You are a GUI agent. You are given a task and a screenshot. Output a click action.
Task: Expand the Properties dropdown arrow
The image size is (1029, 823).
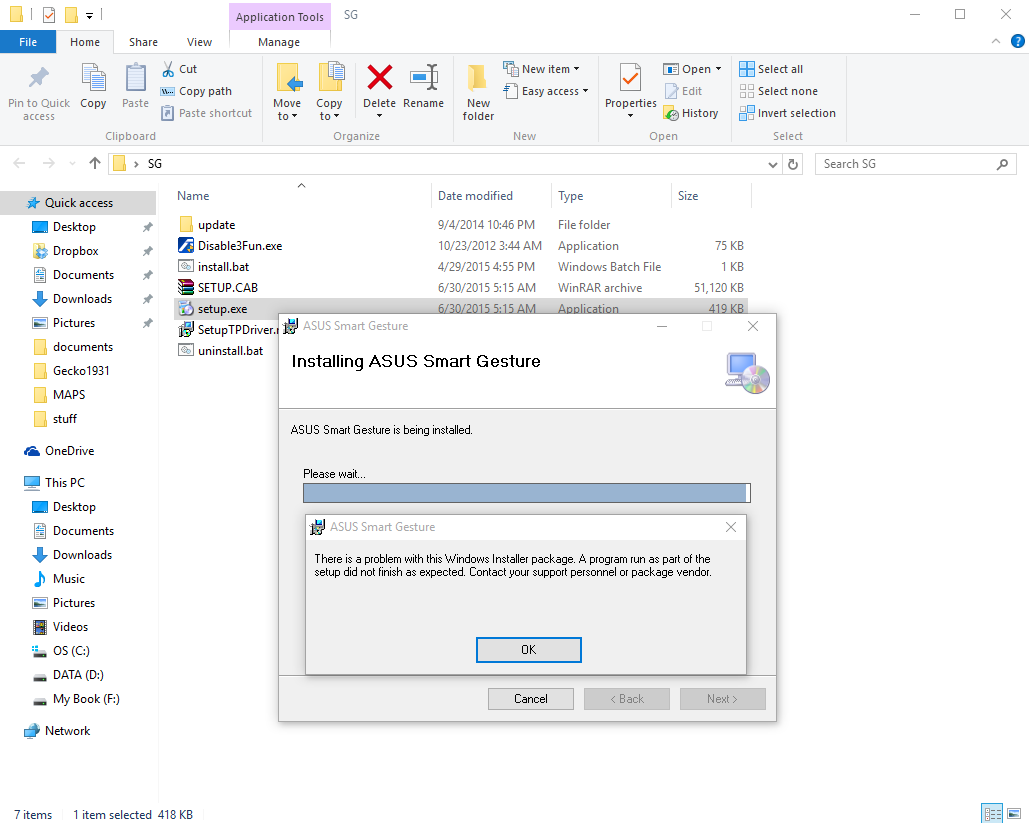[631, 116]
